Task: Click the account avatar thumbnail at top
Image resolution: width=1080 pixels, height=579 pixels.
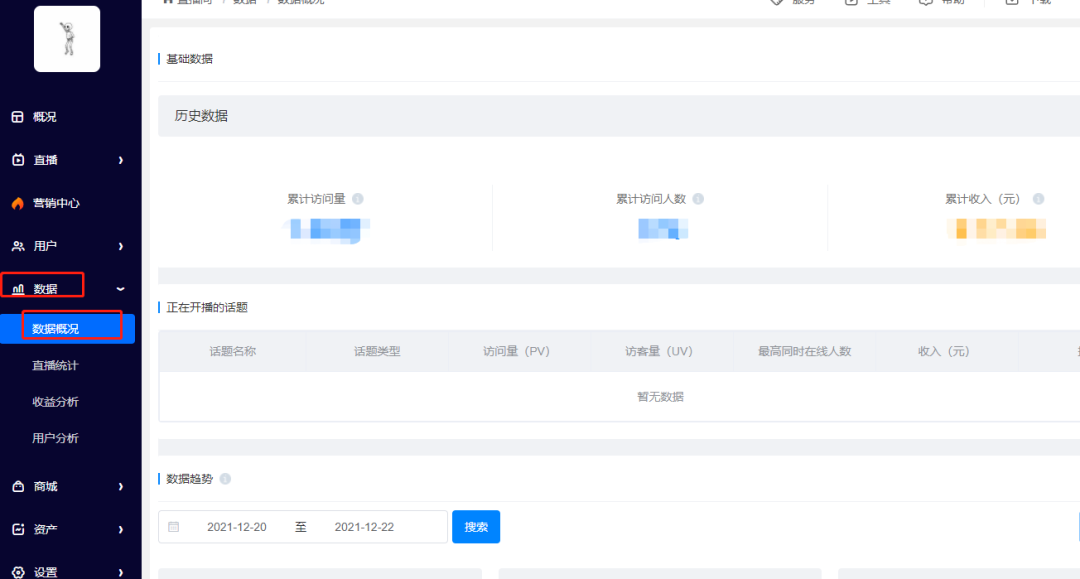Action: tap(67, 39)
